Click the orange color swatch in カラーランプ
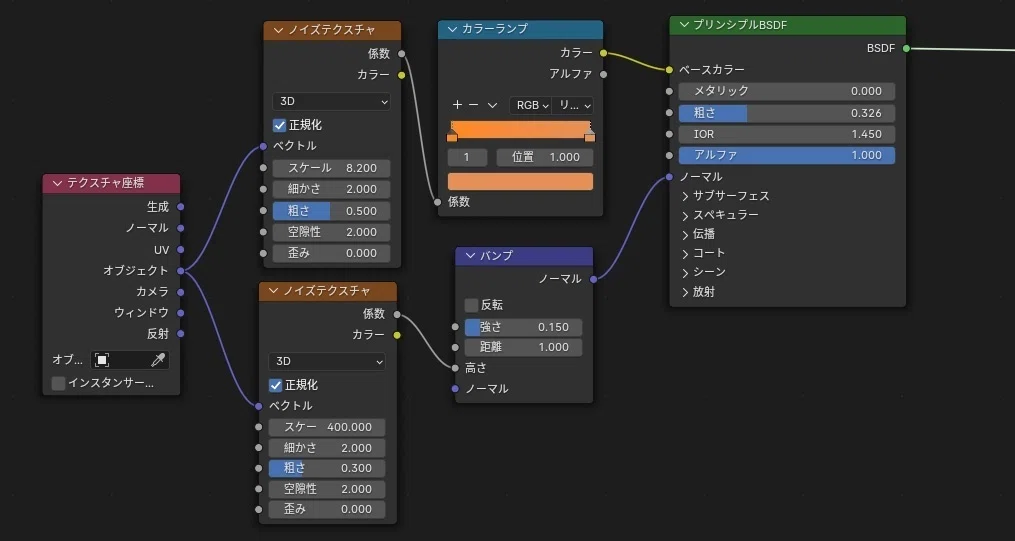This screenshot has width=1015, height=541. tap(520, 181)
